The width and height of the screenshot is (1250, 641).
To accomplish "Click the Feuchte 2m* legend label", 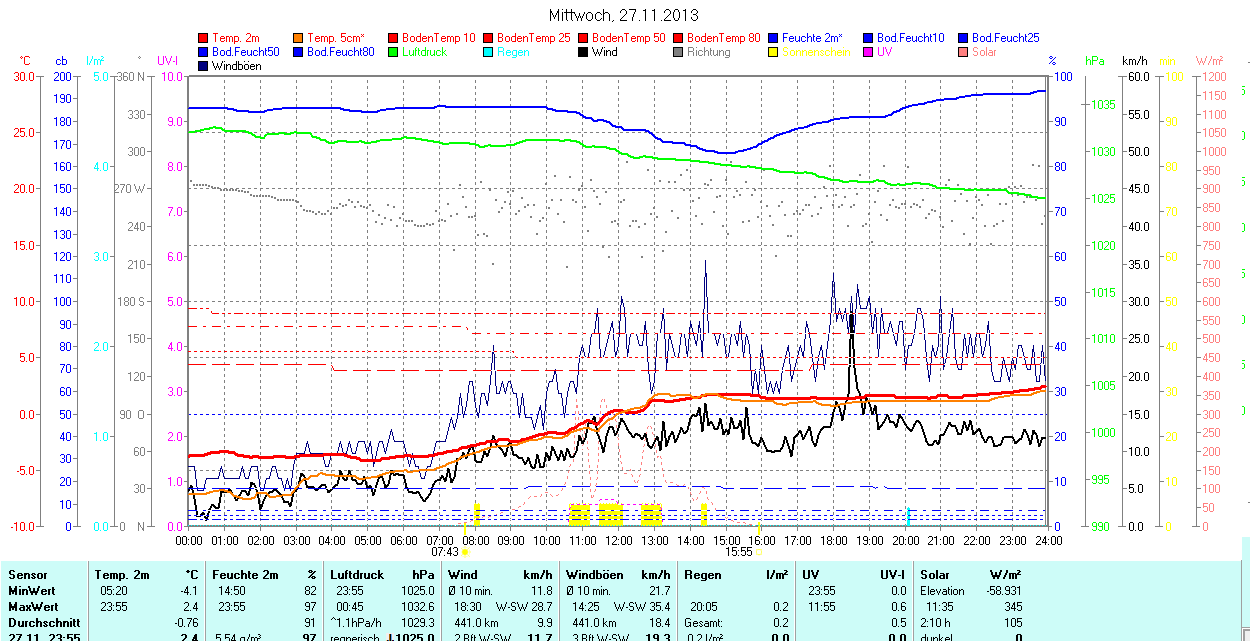I will (814, 38).
